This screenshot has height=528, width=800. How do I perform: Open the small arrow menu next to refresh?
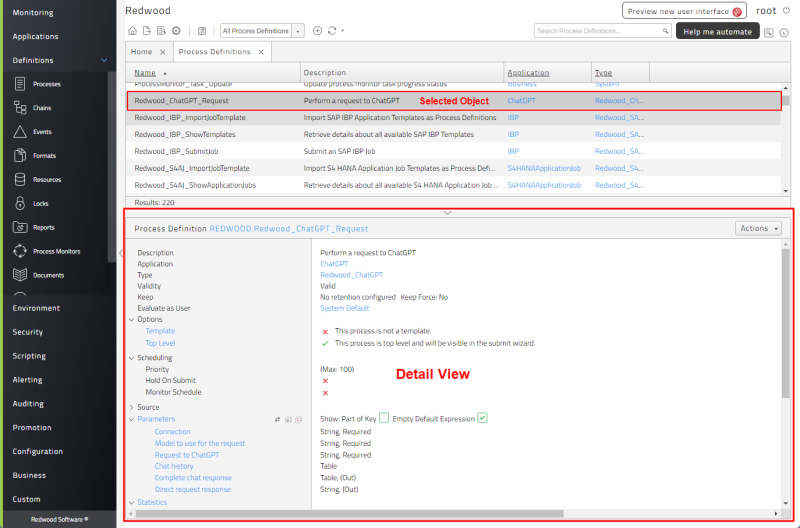coord(342,31)
